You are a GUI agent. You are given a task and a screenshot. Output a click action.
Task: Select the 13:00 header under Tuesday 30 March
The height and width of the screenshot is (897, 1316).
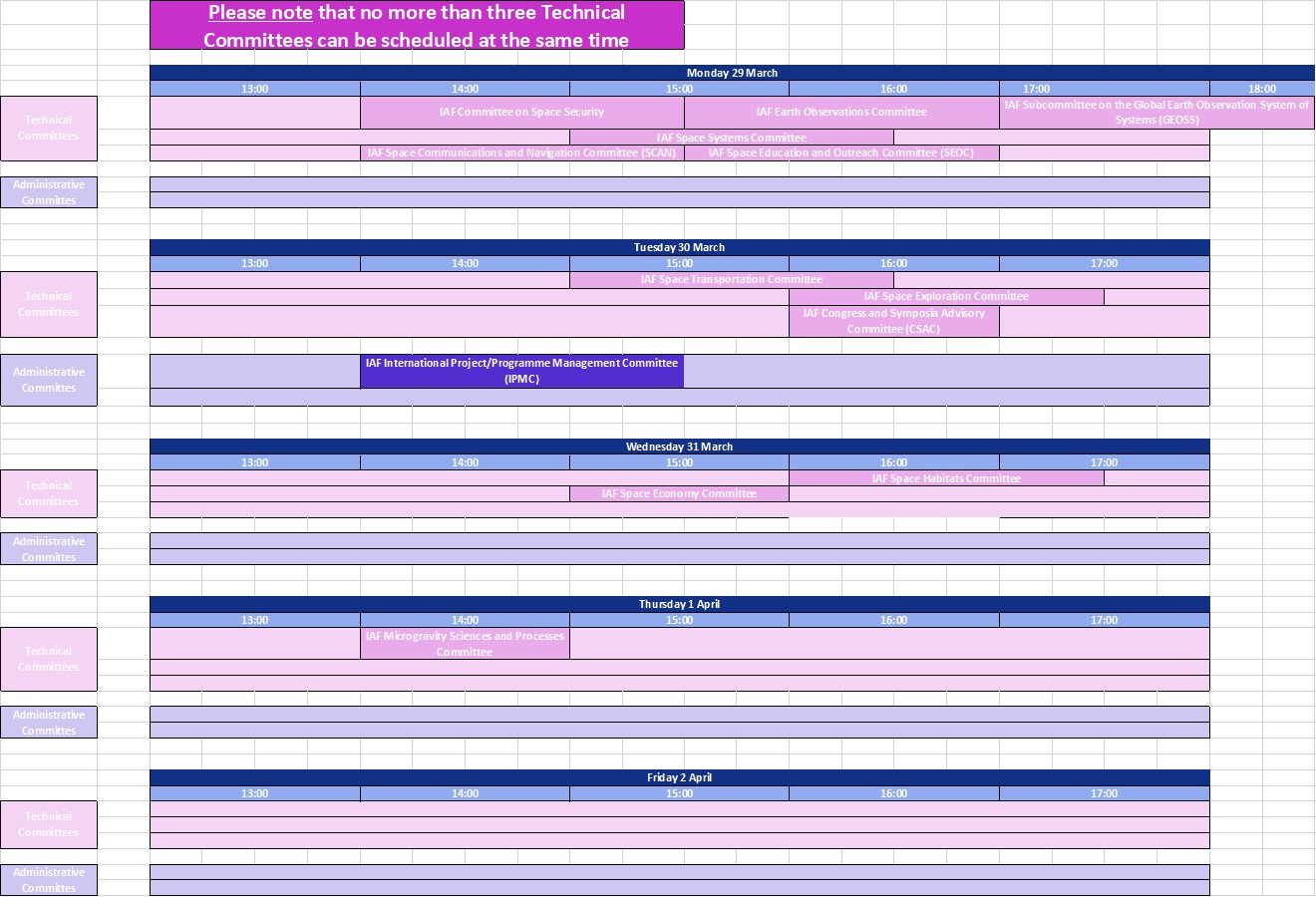click(255, 263)
